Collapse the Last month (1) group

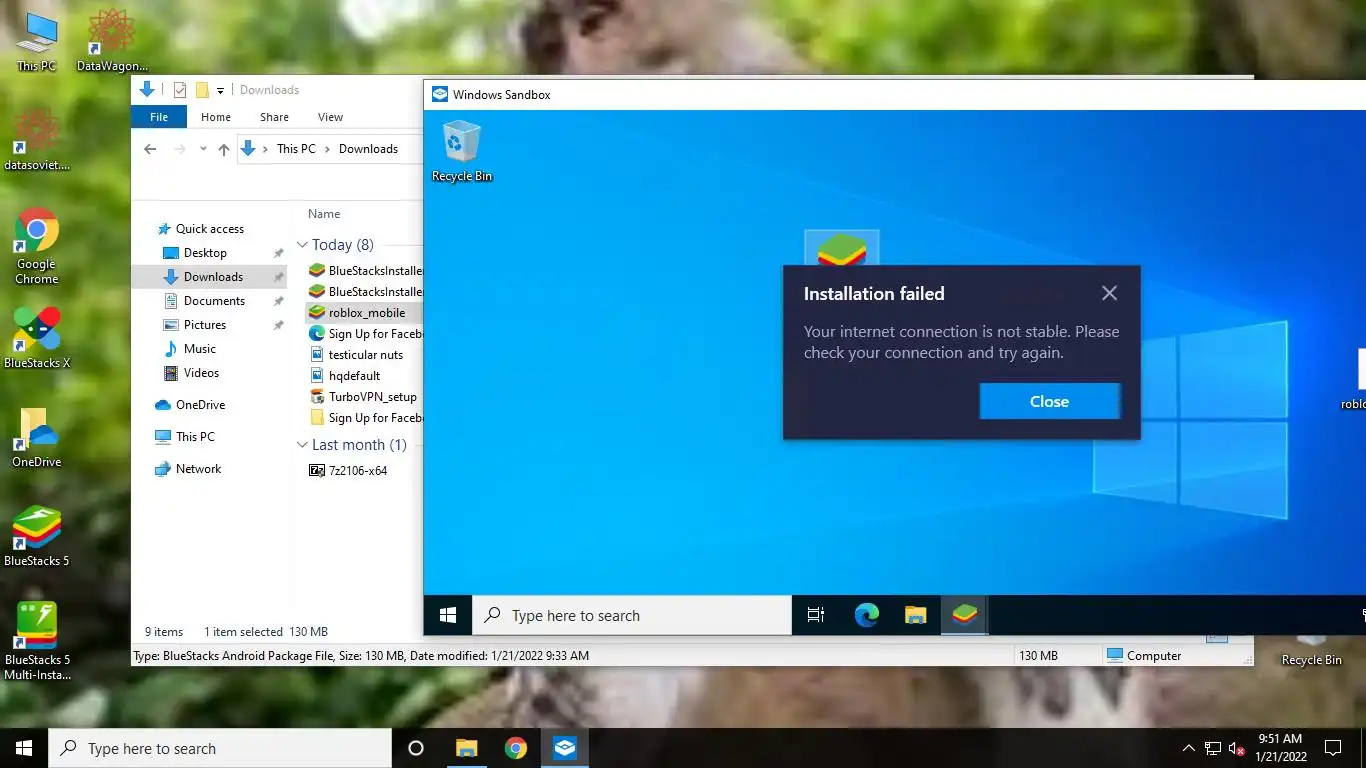click(302, 445)
